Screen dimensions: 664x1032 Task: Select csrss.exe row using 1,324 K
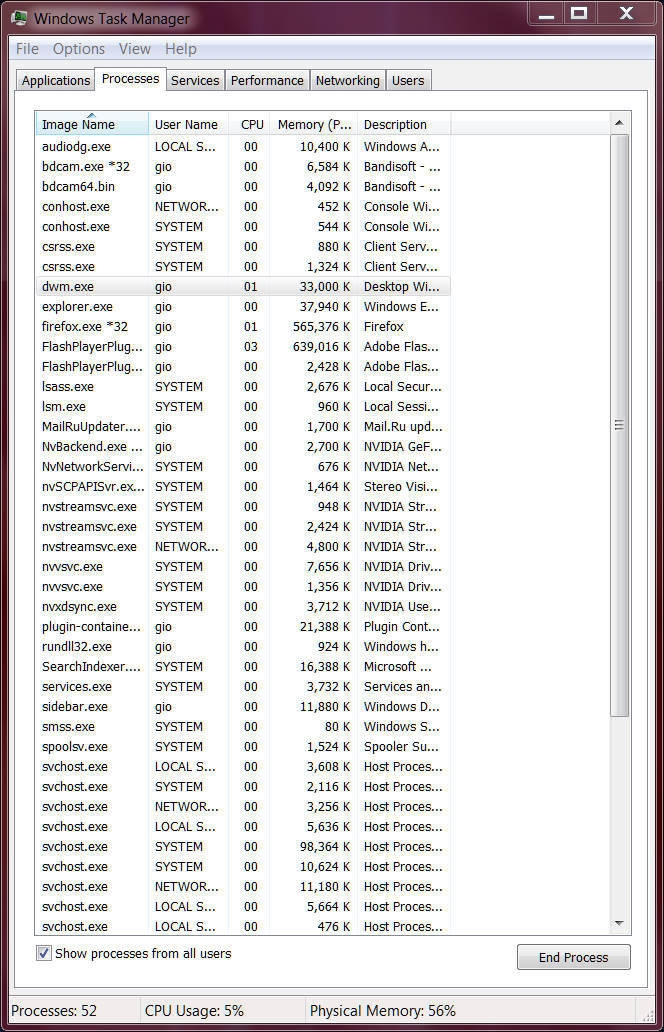[x=243, y=267]
